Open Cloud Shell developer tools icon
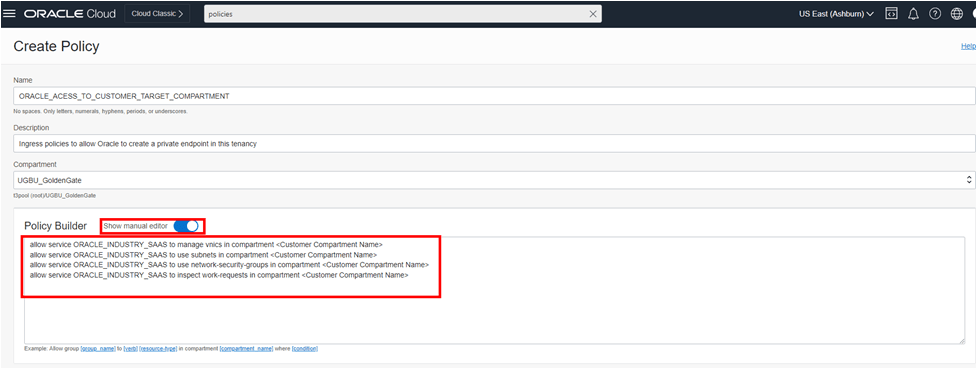 coord(892,14)
